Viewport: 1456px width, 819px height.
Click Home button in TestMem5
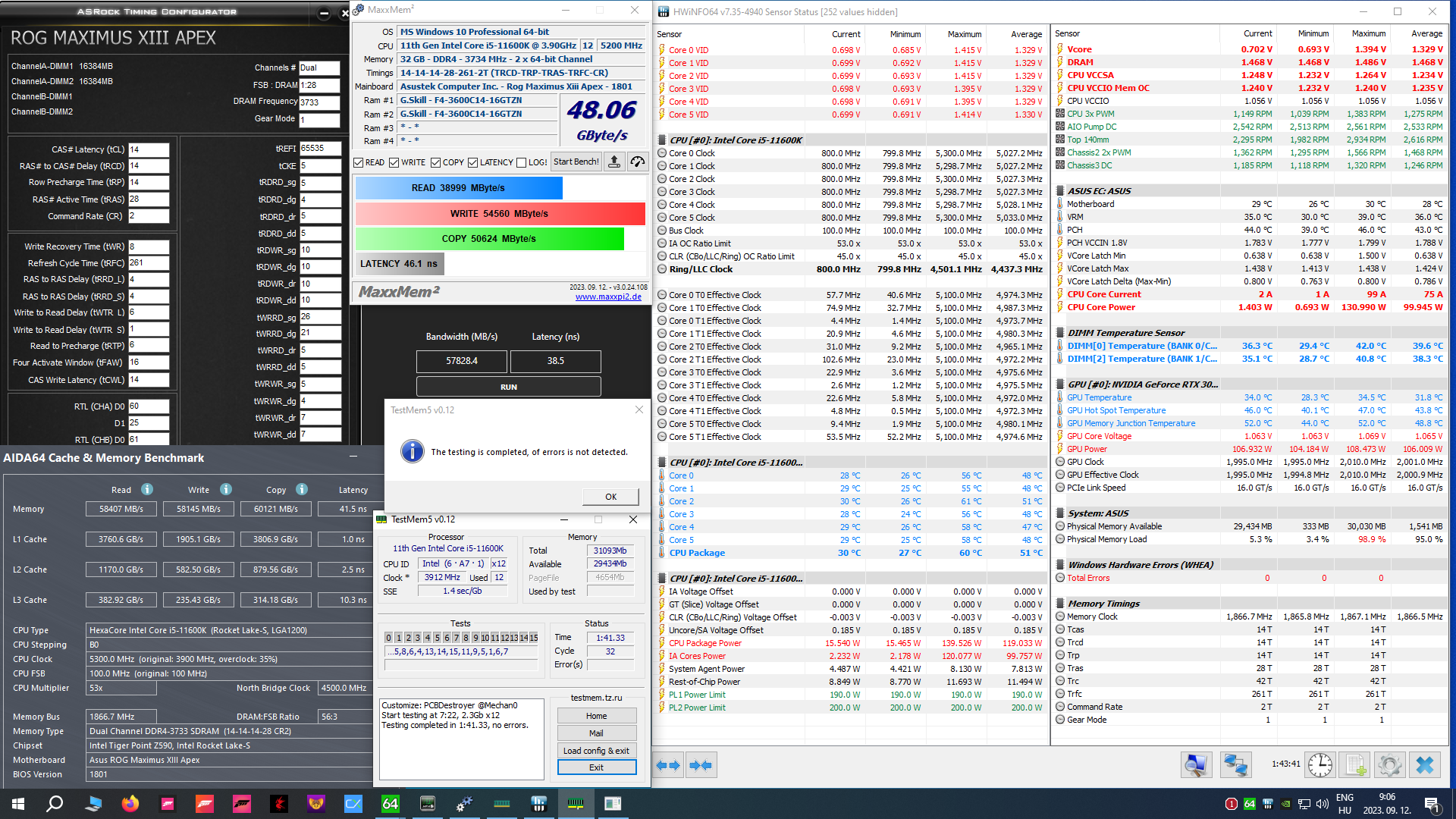click(x=597, y=716)
